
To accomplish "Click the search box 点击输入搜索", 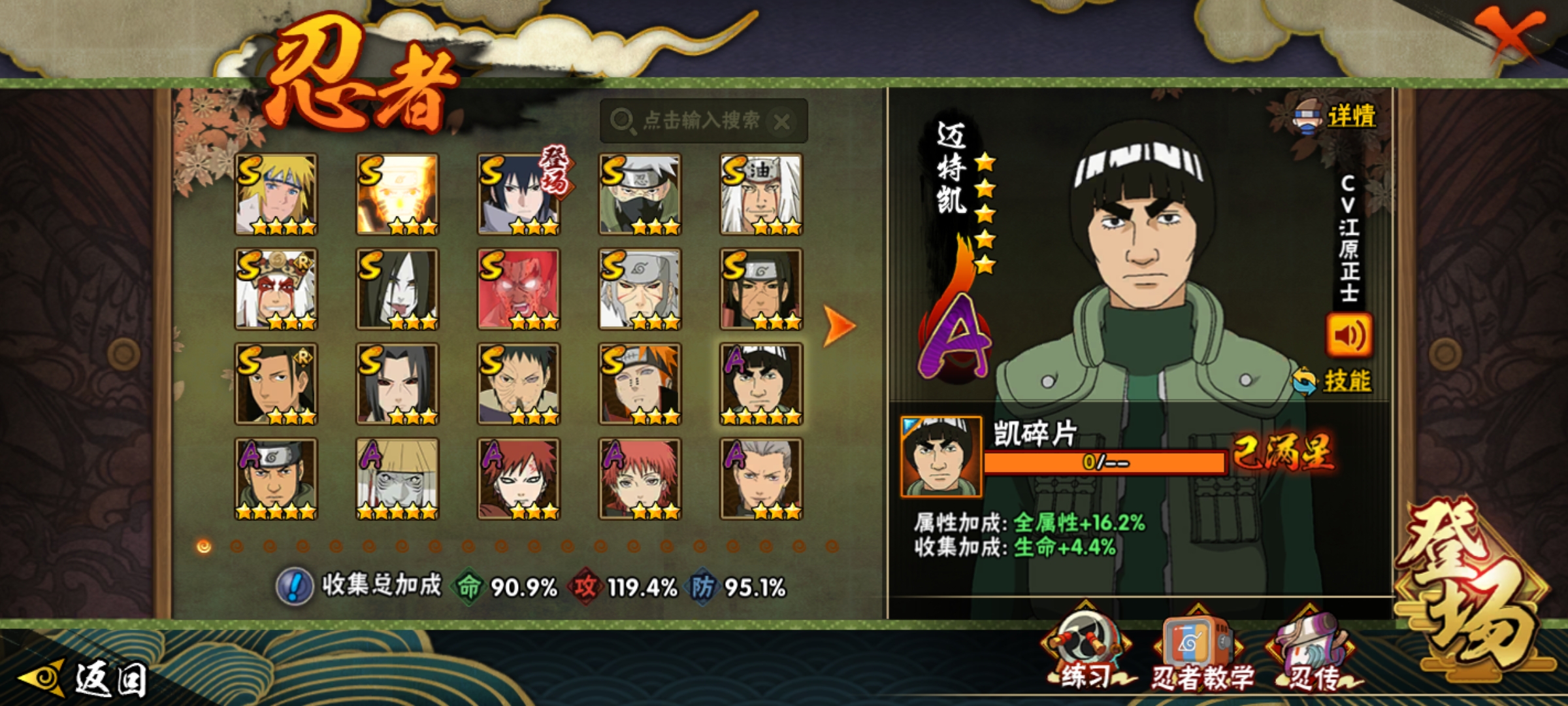I will (703, 120).
